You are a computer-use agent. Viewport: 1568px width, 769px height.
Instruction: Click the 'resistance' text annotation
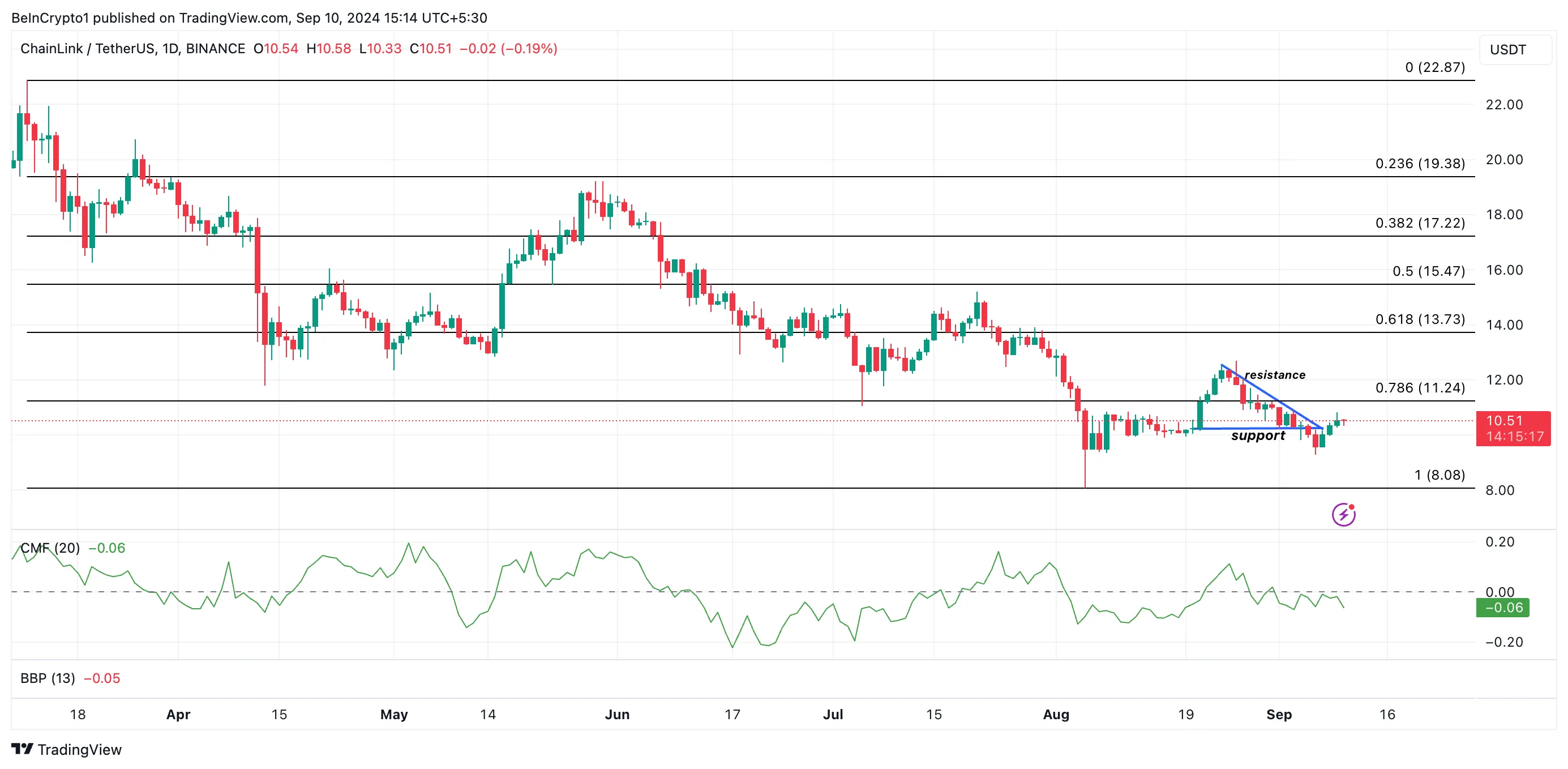(1275, 375)
